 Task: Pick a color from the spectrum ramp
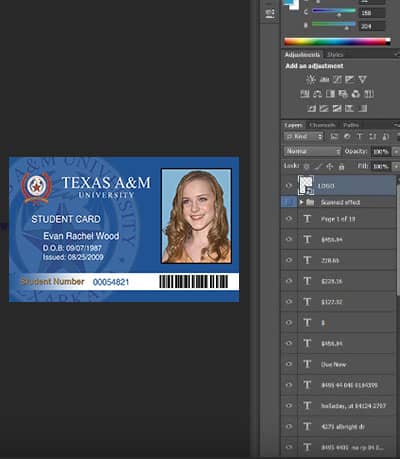point(337,41)
